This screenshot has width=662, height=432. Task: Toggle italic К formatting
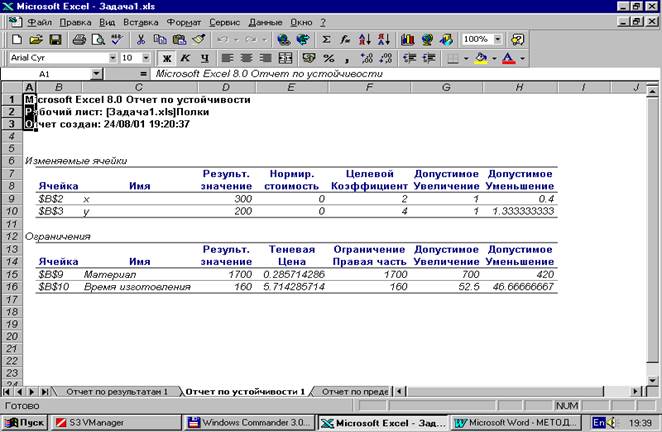[x=185, y=58]
